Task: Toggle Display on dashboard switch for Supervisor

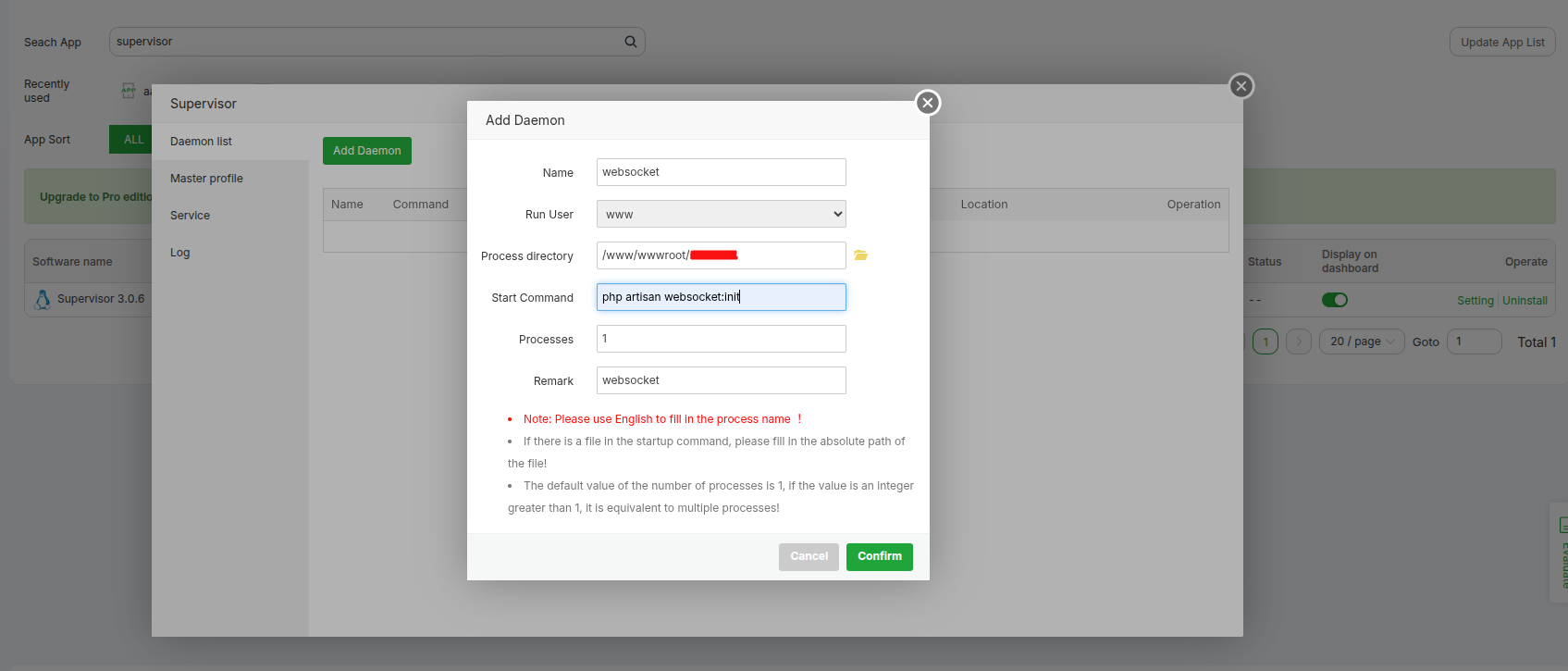Action: pos(1334,300)
